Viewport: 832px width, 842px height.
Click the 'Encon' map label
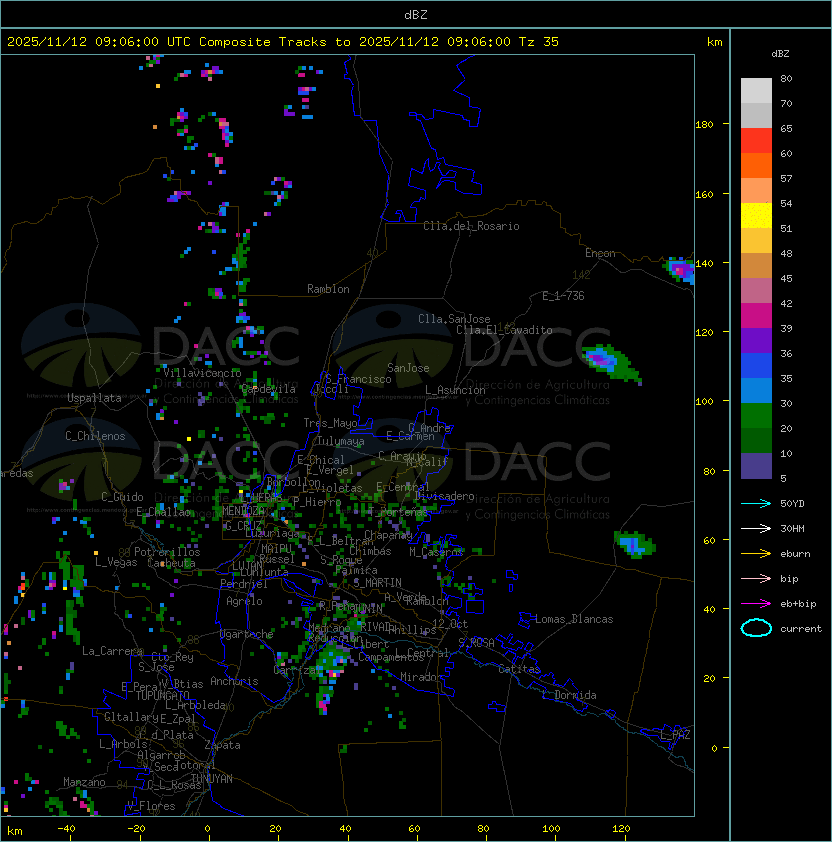pyautogui.click(x=600, y=253)
